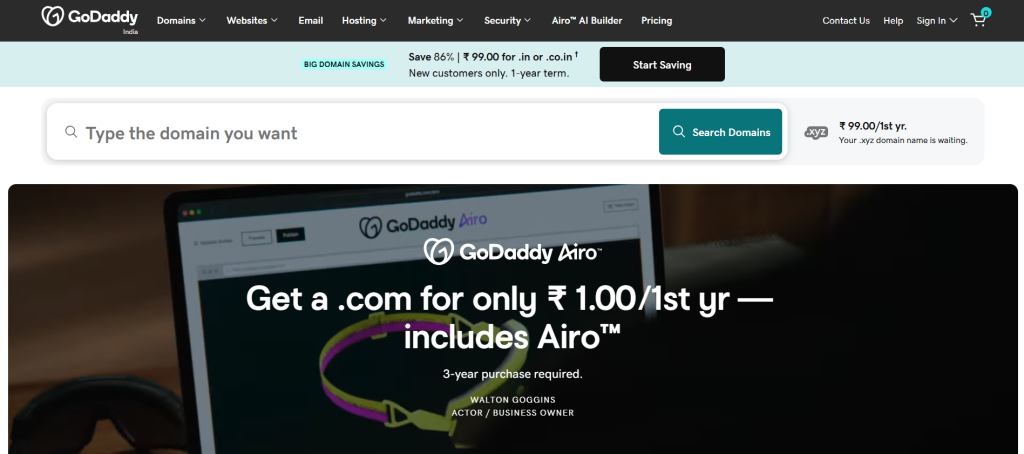Click the Start Saving button
Image resolution: width=1024 pixels, height=454 pixels.
(x=662, y=64)
